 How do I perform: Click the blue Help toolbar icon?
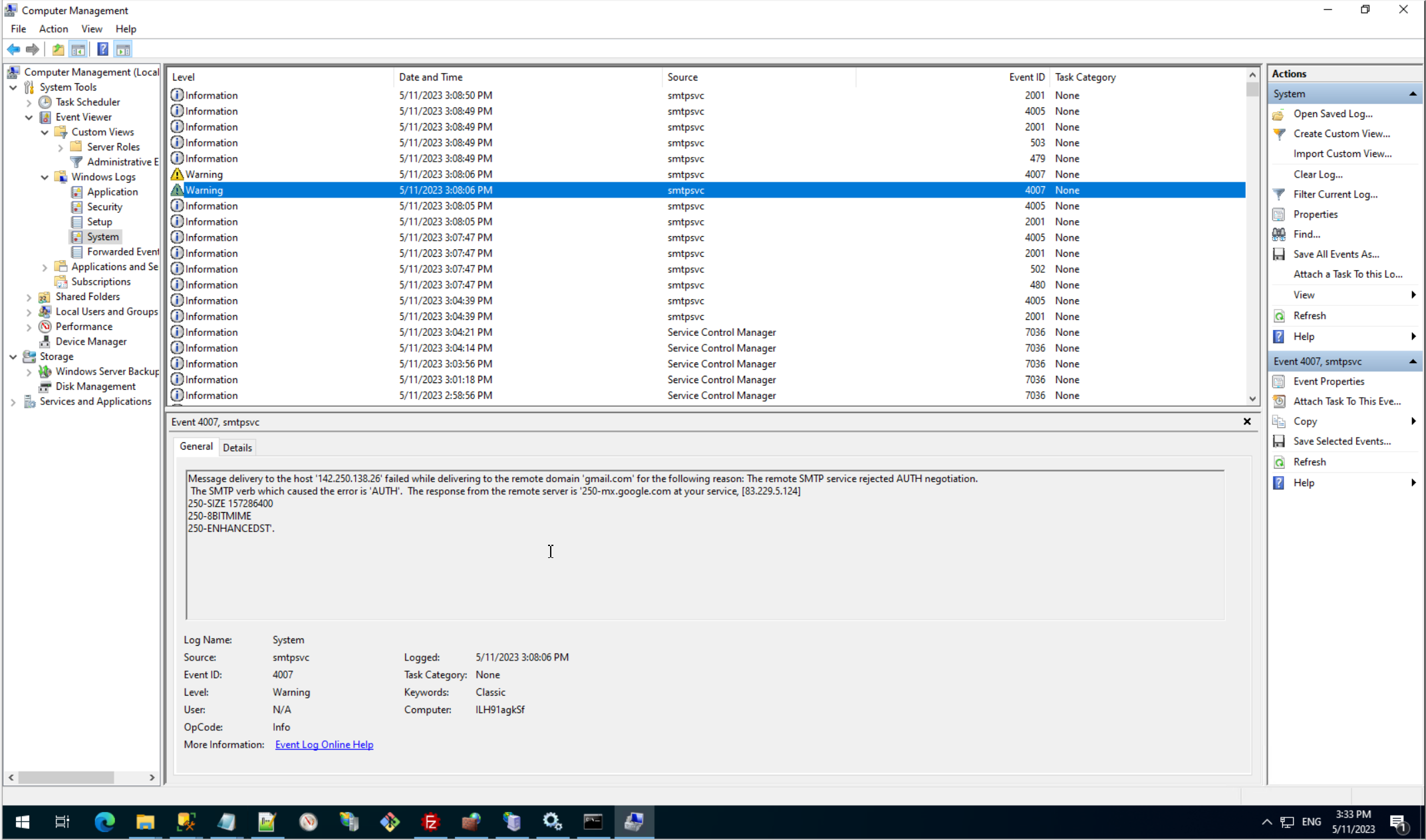click(x=102, y=49)
